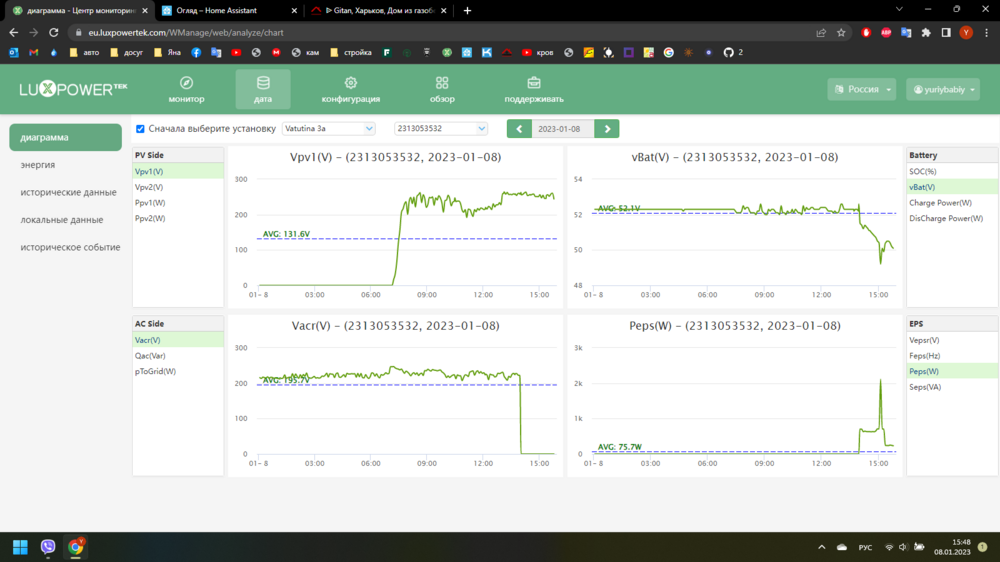Screen dimensions: 1000x562
Task: Choose SOC(%) in Battery list
Action: point(923,172)
